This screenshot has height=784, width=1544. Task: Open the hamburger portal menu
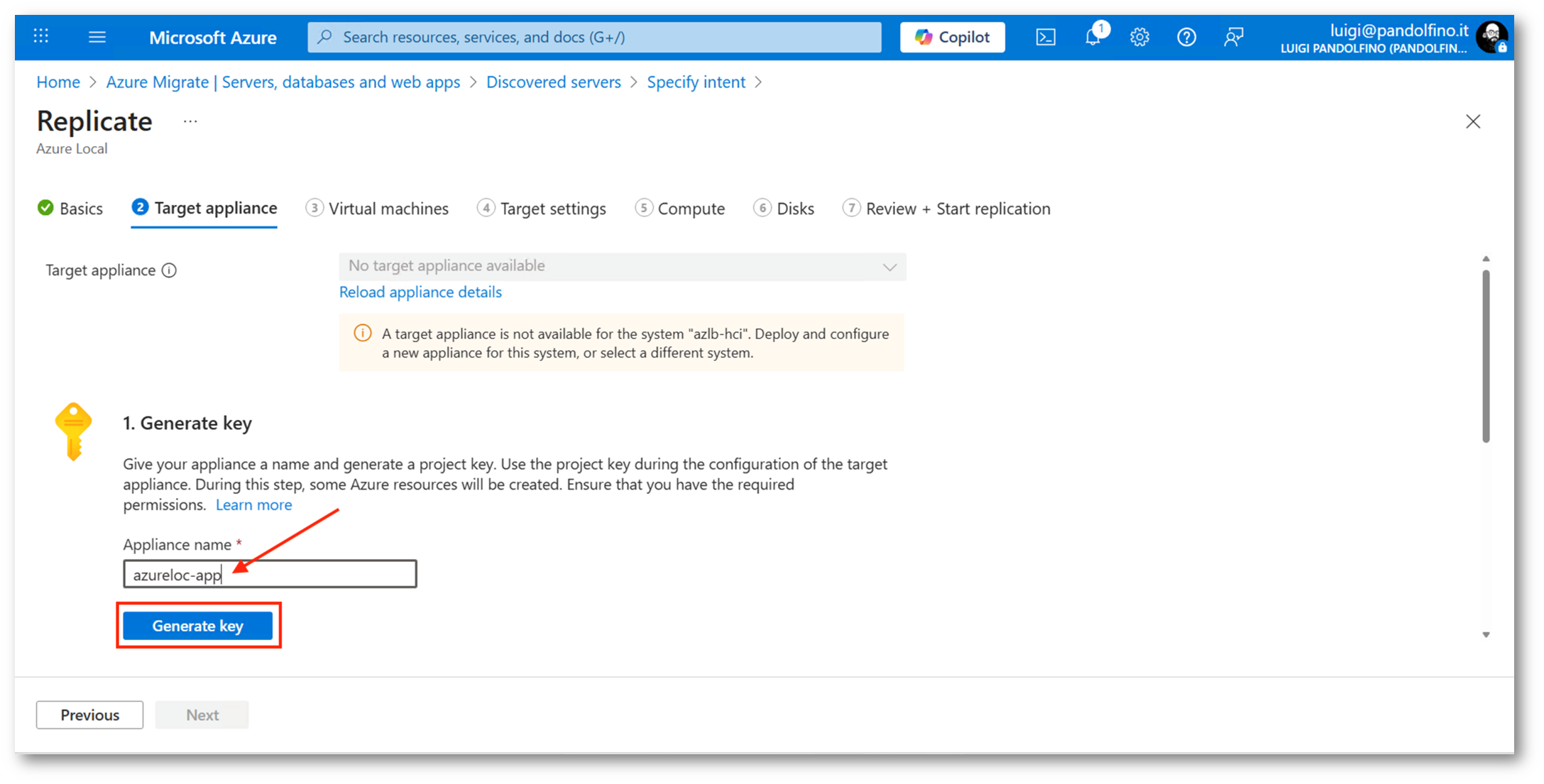pyautogui.click(x=97, y=37)
